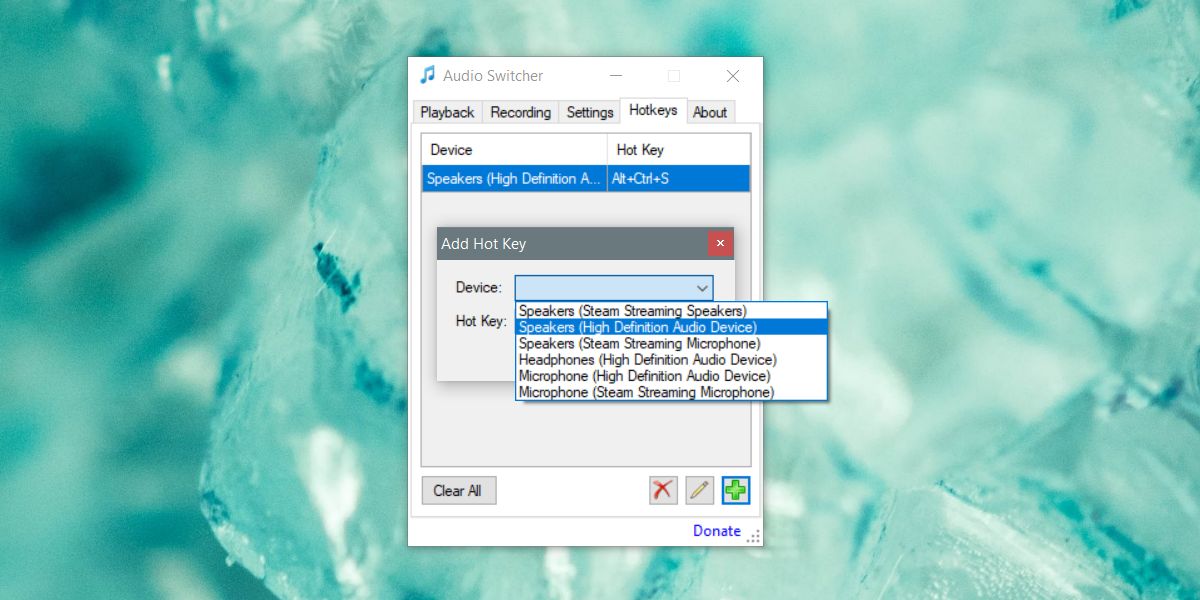Click the Clear All button

pyautogui.click(x=458, y=491)
